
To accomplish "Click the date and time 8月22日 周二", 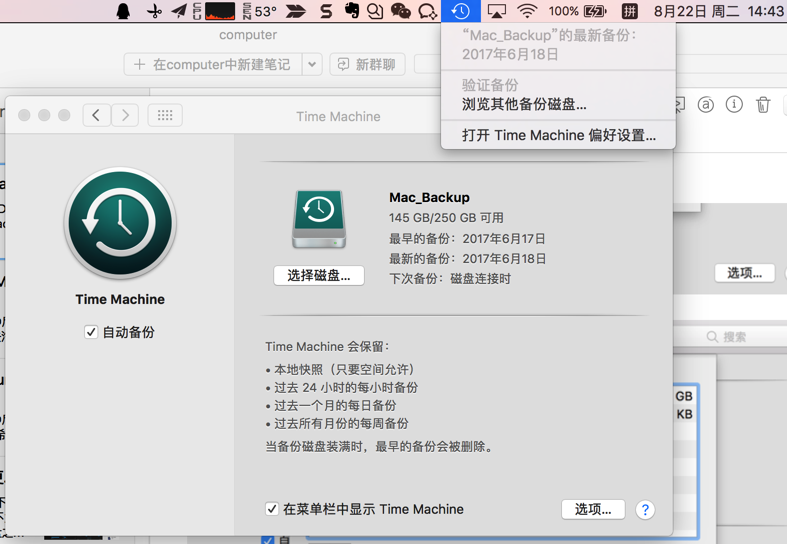I will (697, 11).
